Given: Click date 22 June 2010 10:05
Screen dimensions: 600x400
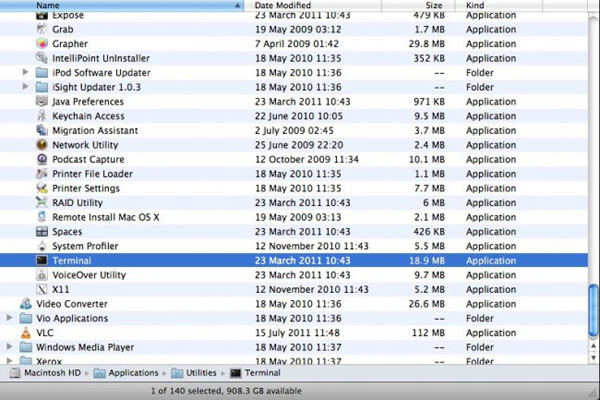Looking at the screenshot, I should [x=299, y=116].
